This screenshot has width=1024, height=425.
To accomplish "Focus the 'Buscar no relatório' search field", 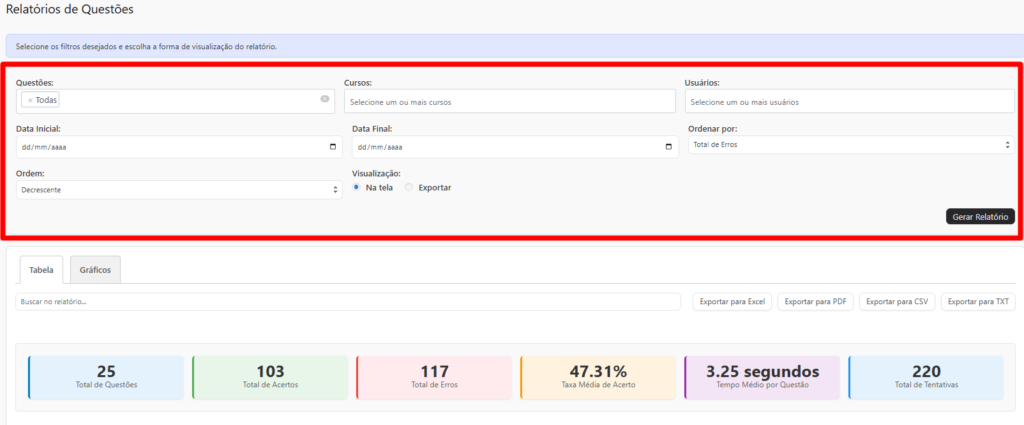I will pos(348,301).
